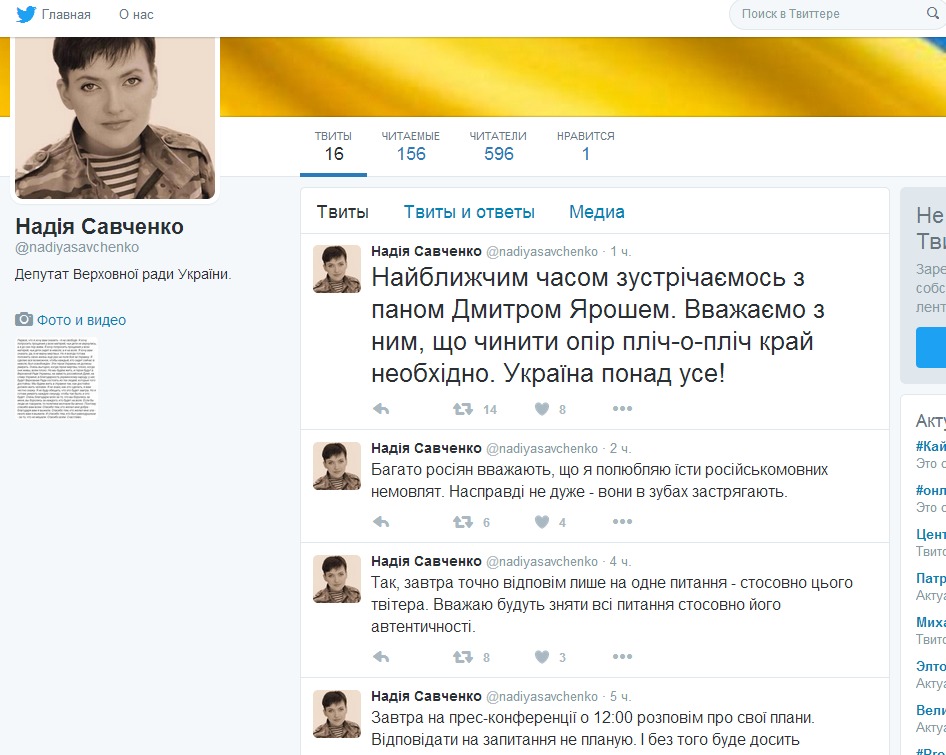Open Читатели list of 596
The image size is (946, 755).
click(498, 147)
